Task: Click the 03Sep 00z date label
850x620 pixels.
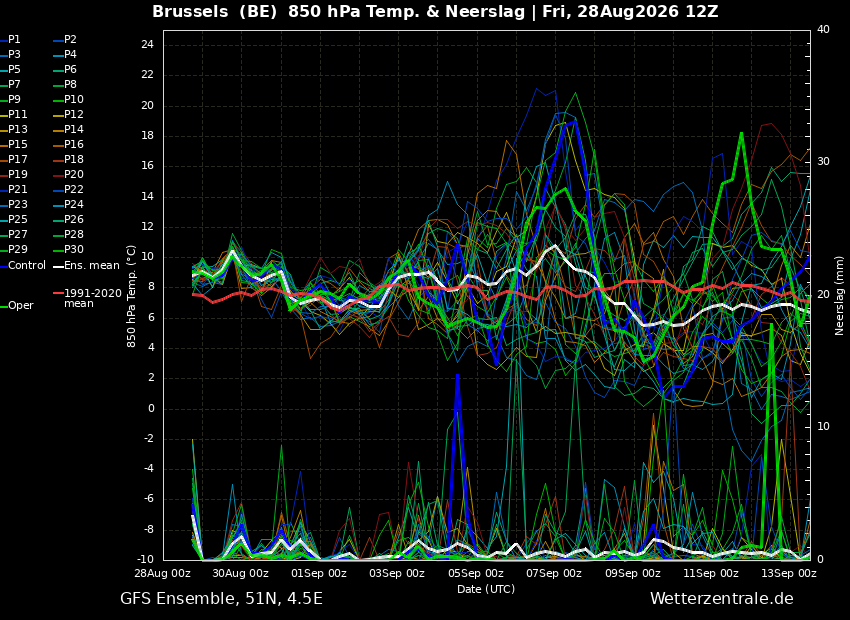Action: [398, 573]
